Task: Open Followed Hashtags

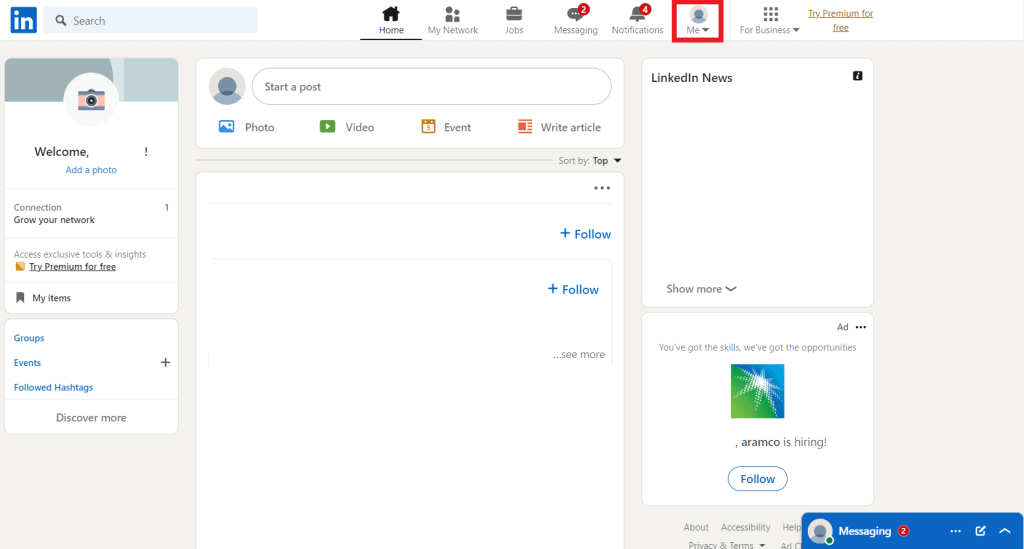Action: click(x=54, y=387)
